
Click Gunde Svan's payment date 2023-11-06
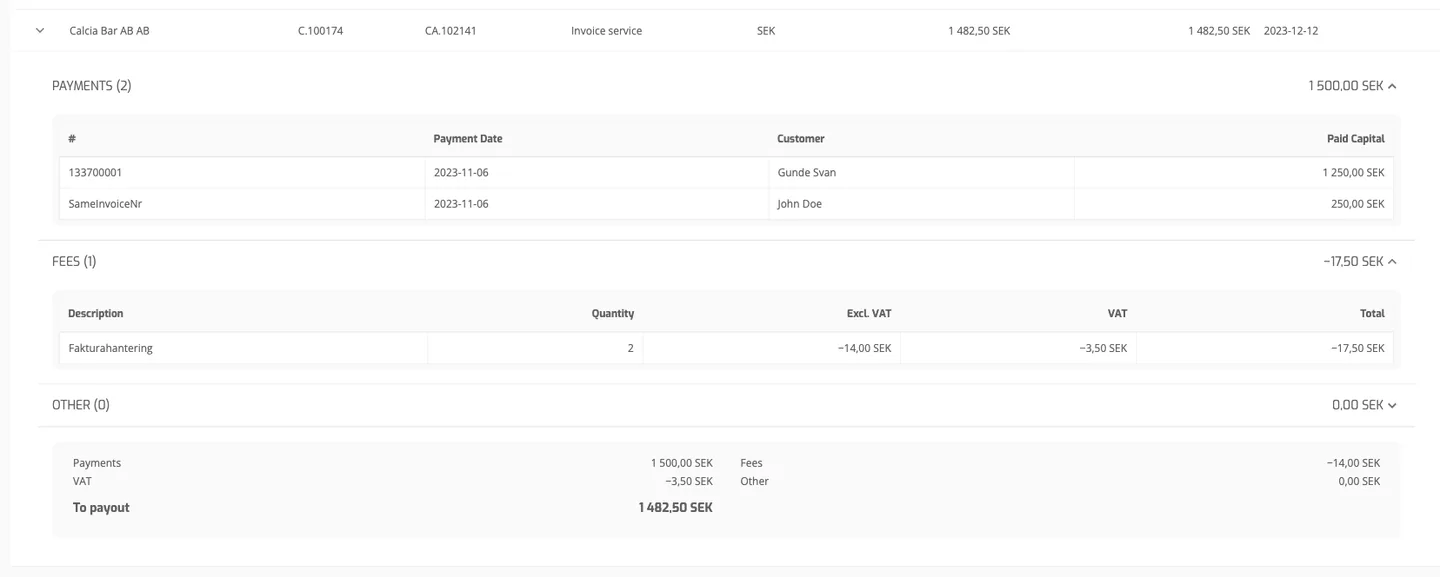(461, 173)
